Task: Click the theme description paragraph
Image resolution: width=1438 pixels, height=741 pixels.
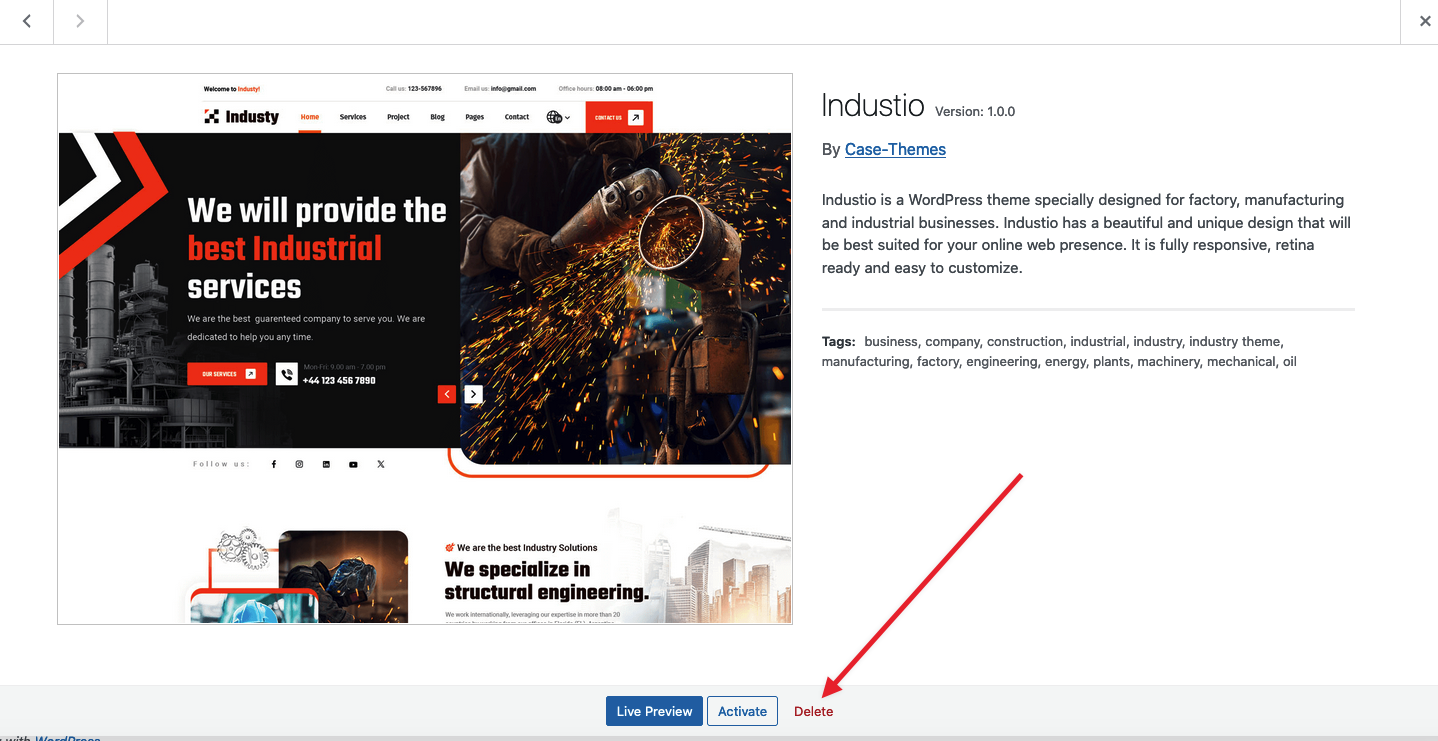Action: click(1087, 234)
